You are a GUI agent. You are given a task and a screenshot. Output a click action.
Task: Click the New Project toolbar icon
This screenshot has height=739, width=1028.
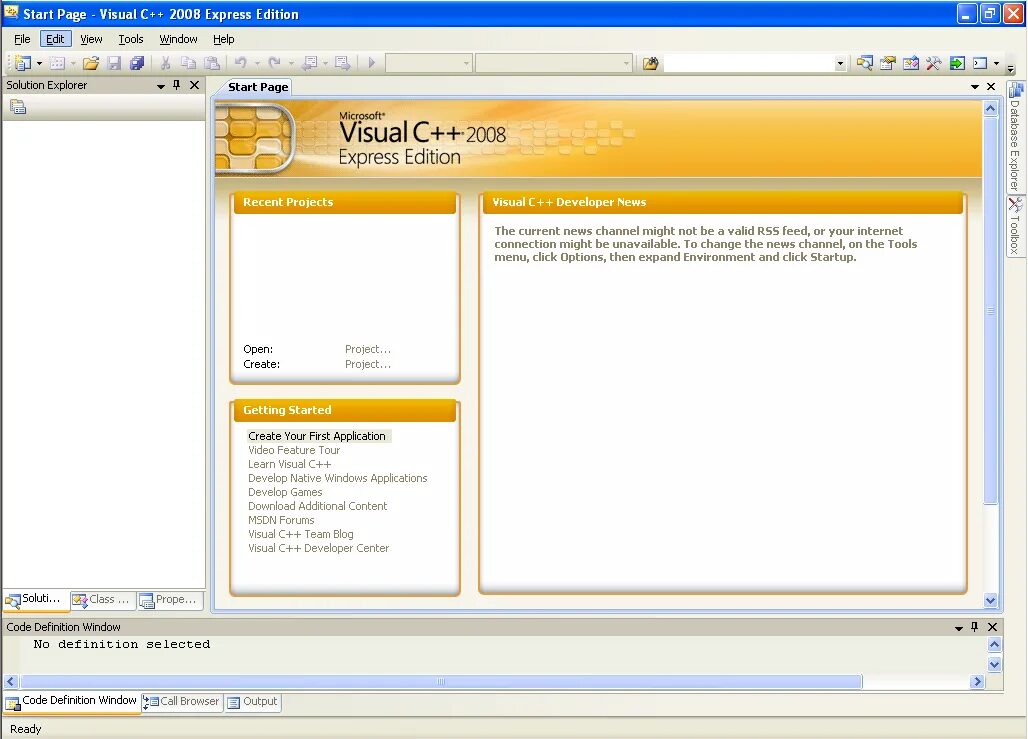click(23, 63)
